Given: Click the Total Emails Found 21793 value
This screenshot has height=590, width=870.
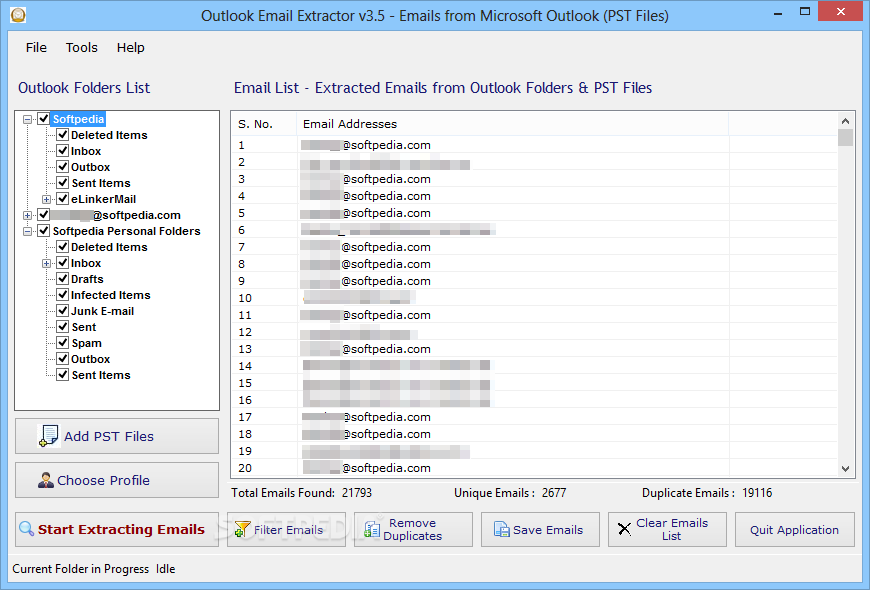Looking at the screenshot, I should [x=357, y=493].
